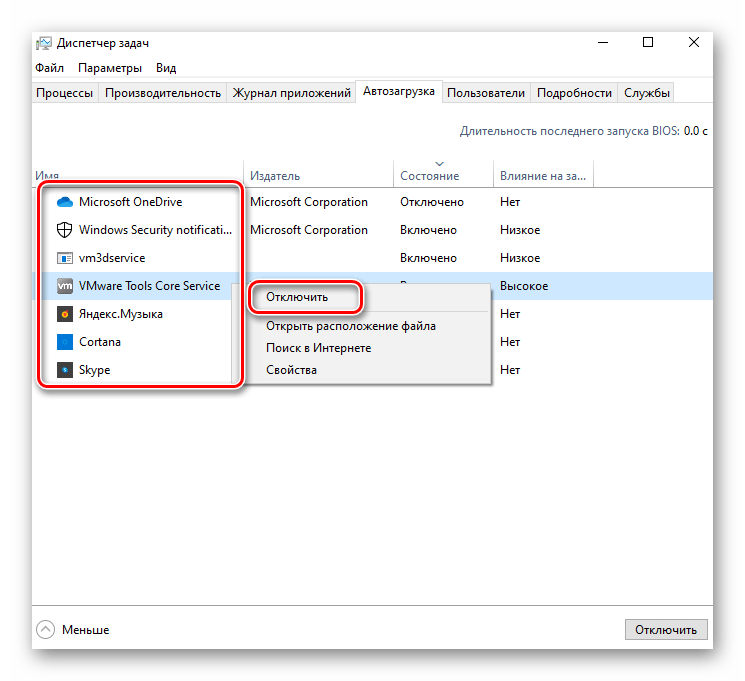This screenshot has width=745, height=681.
Task: Choose Свойства in the context menu
Action: 291,370
